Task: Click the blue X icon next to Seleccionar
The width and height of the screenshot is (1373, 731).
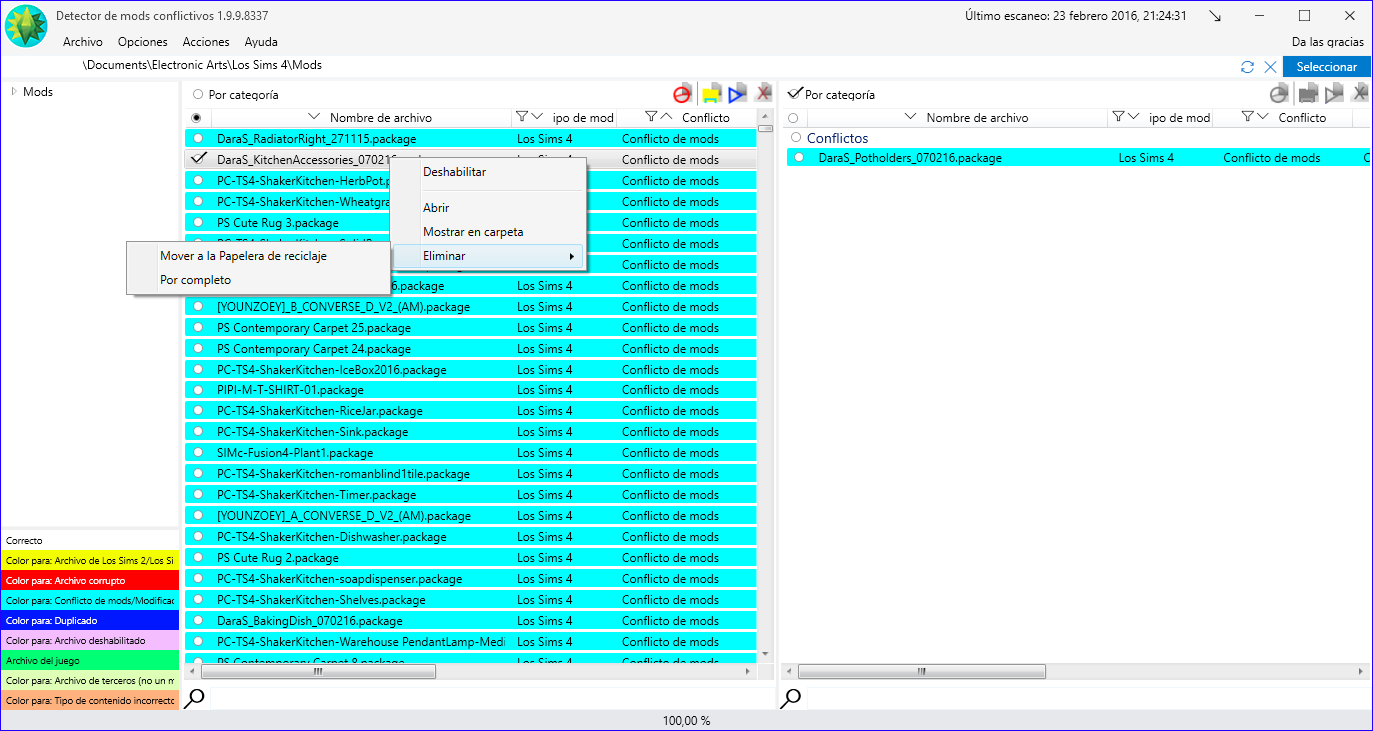Action: [x=1270, y=67]
